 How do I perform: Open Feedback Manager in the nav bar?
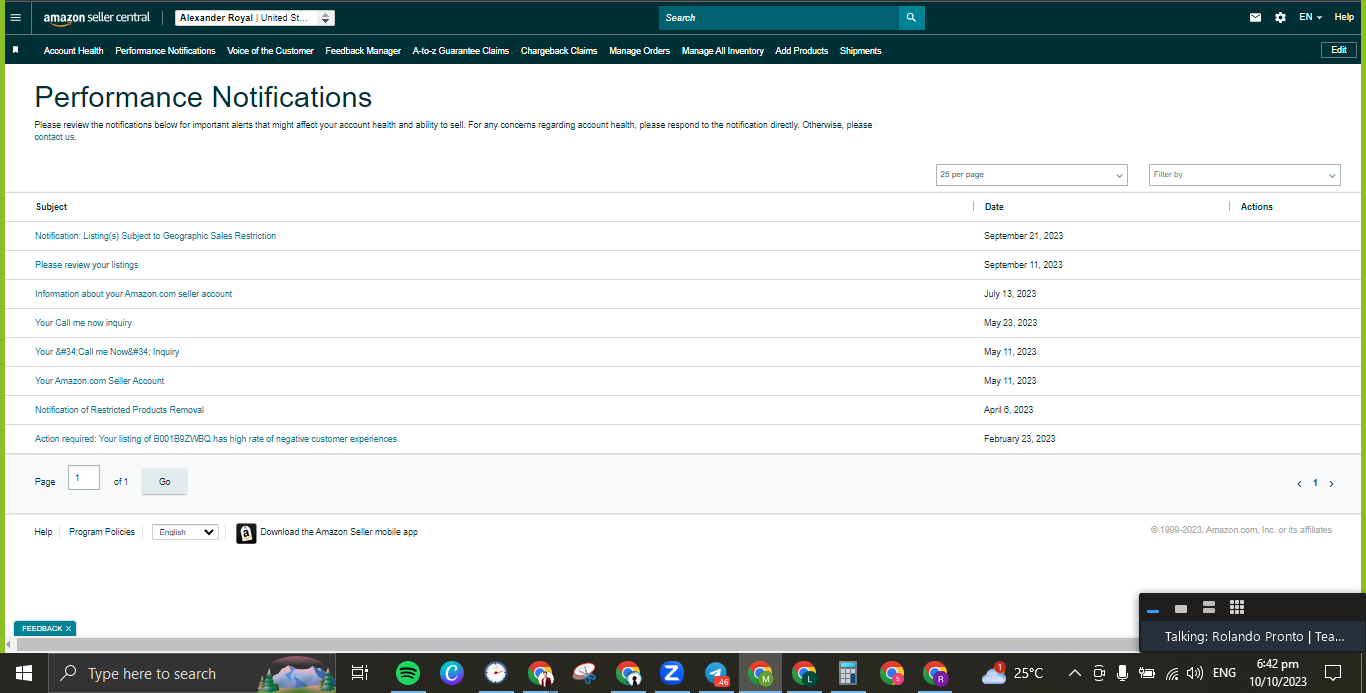coord(363,51)
